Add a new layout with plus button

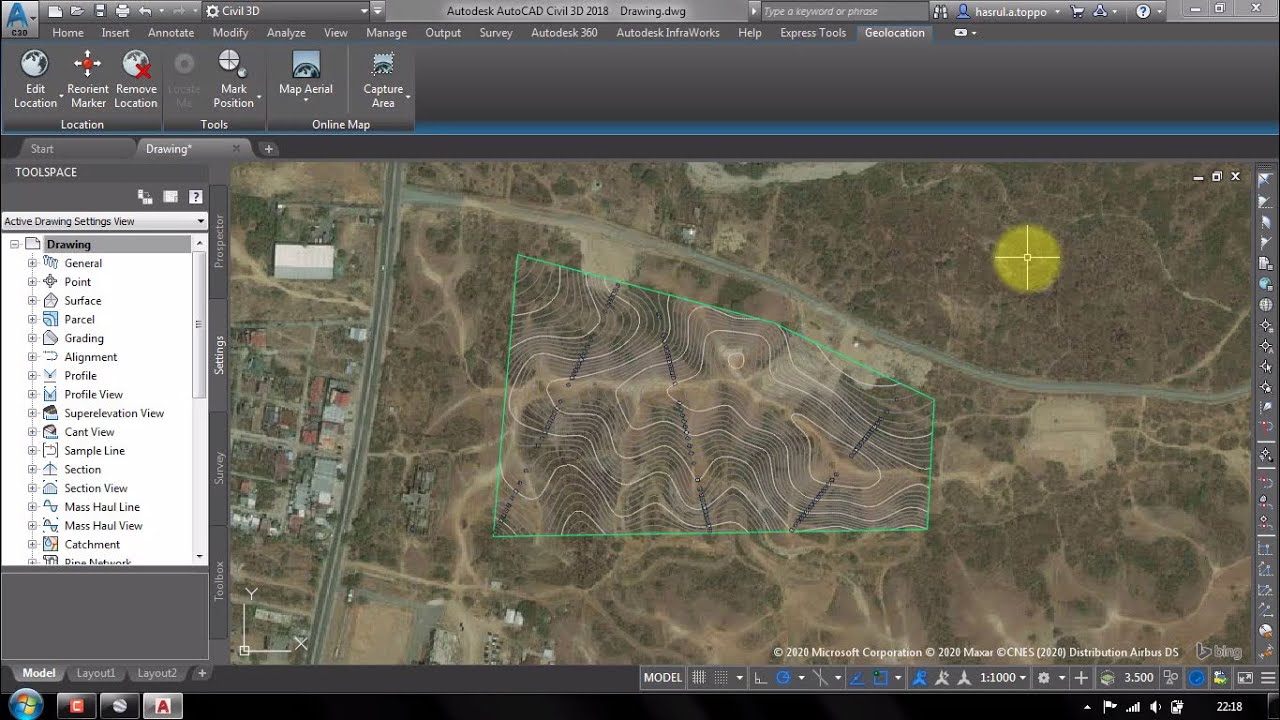[202, 673]
